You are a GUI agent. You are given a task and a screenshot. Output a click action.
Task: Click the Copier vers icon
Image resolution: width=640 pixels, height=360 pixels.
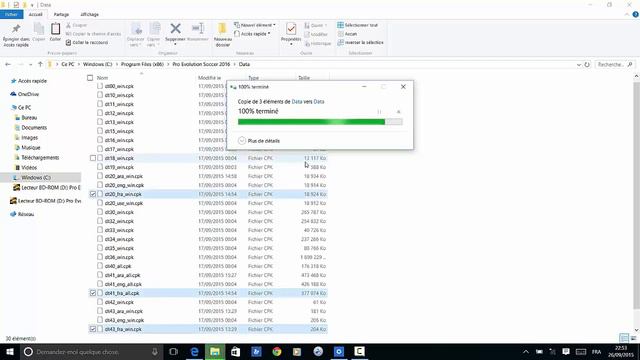tap(155, 29)
